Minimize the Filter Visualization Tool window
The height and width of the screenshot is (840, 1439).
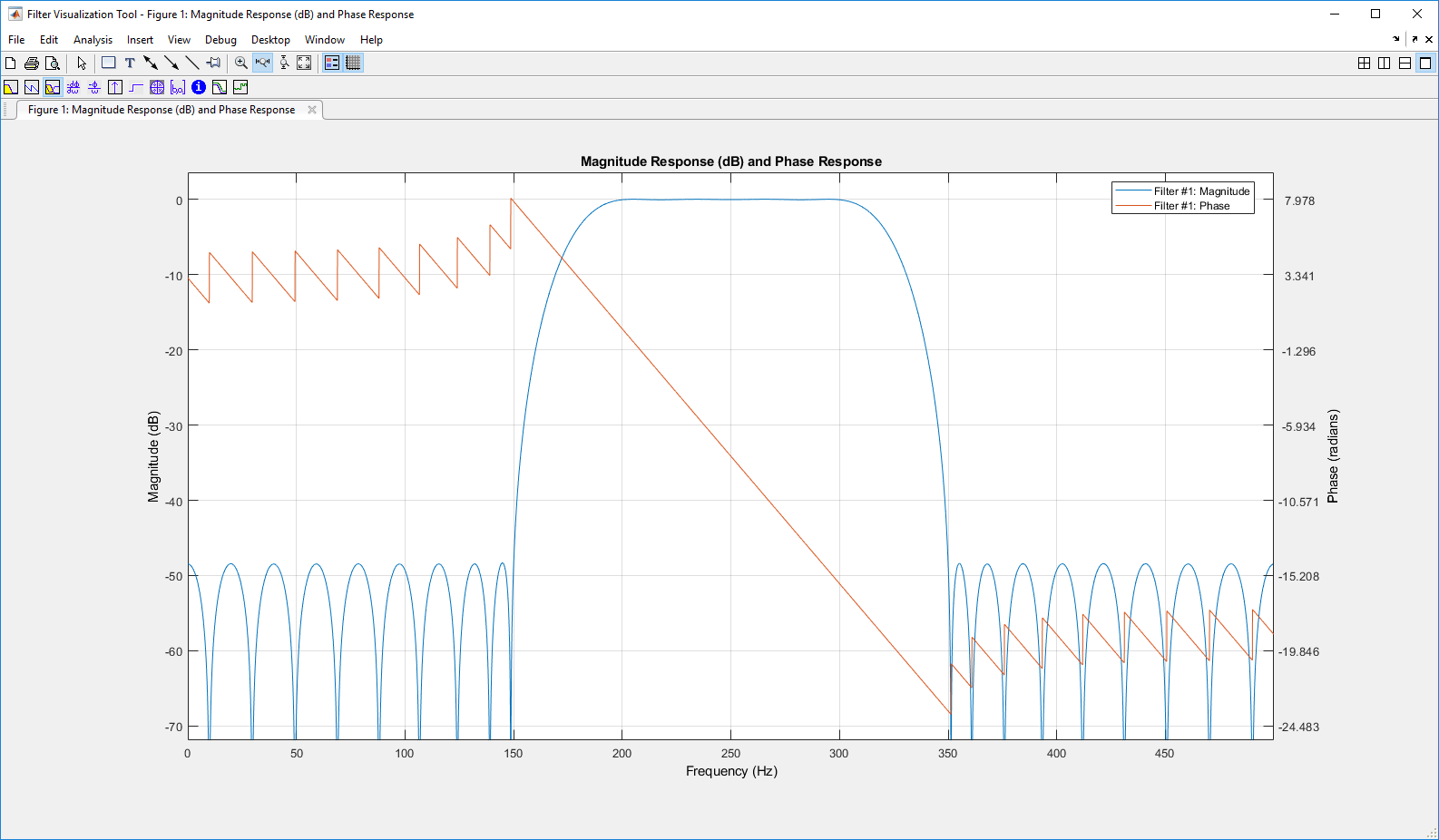[1335, 14]
